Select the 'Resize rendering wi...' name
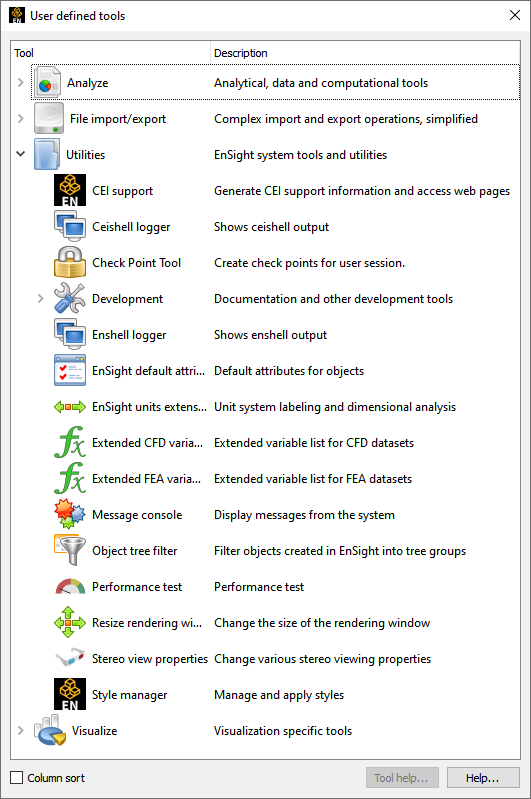The height and width of the screenshot is (799, 531). (147, 623)
